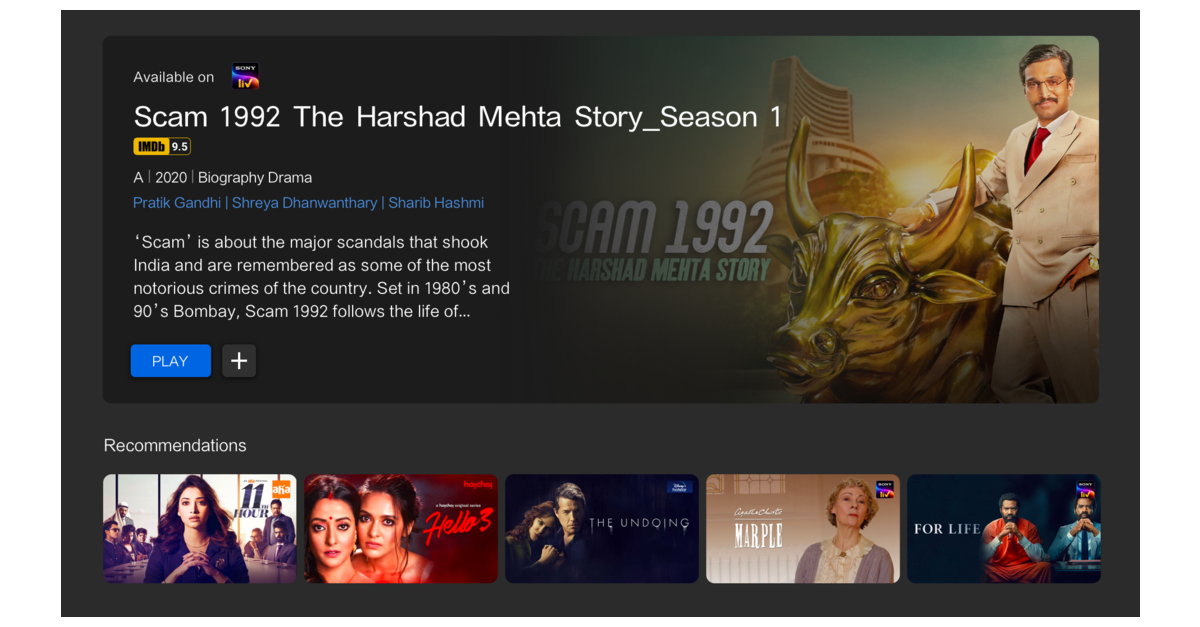
Task: Click the Sony LIV logo on For Life thumbnail
Action: click(1085, 489)
